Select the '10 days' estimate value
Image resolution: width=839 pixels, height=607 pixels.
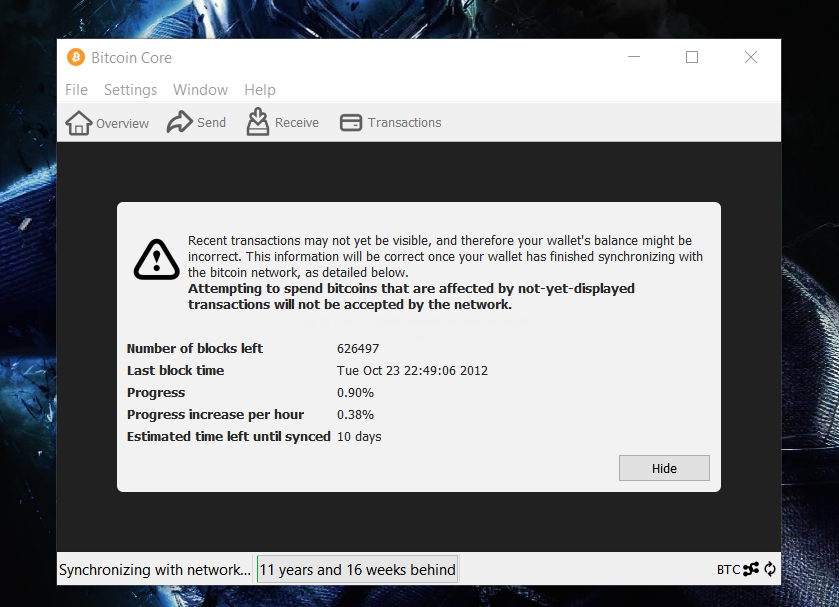(x=359, y=437)
